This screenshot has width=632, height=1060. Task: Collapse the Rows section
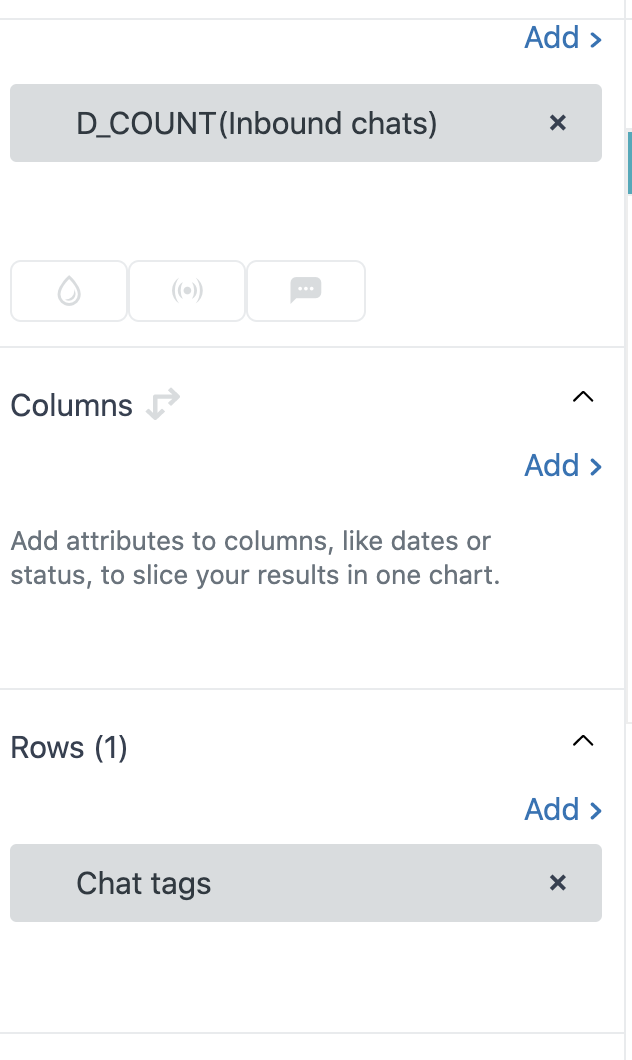(x=582, y=741)
